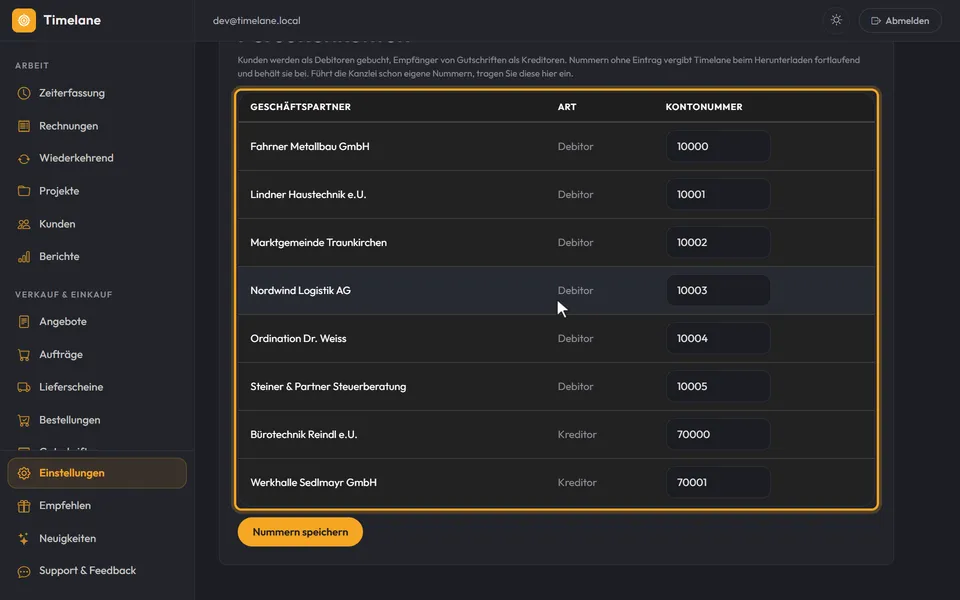Click the dev@timelane.local account text

pos(257,20)
